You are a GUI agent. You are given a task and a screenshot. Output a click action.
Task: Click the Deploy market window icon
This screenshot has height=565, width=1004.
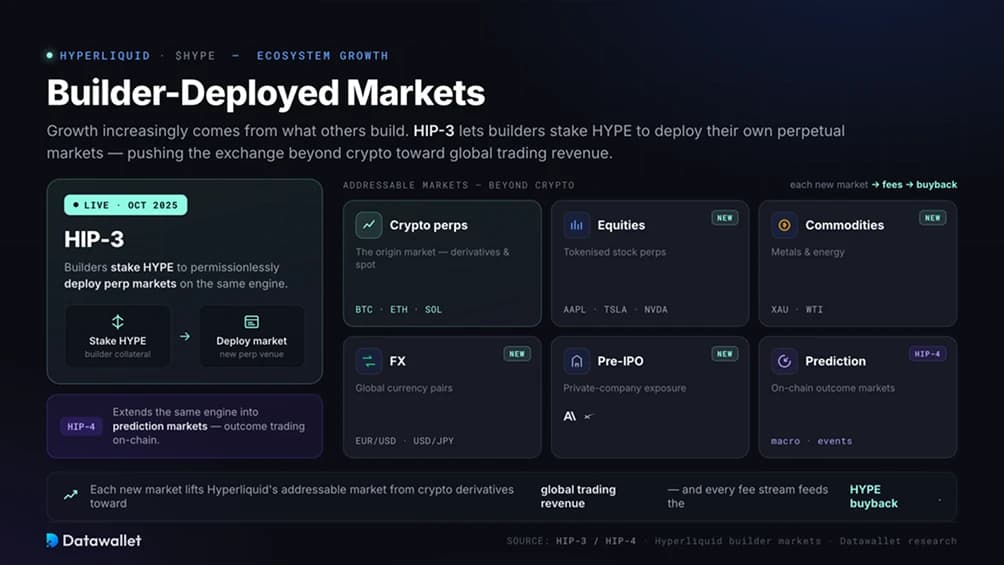(252, 322)
